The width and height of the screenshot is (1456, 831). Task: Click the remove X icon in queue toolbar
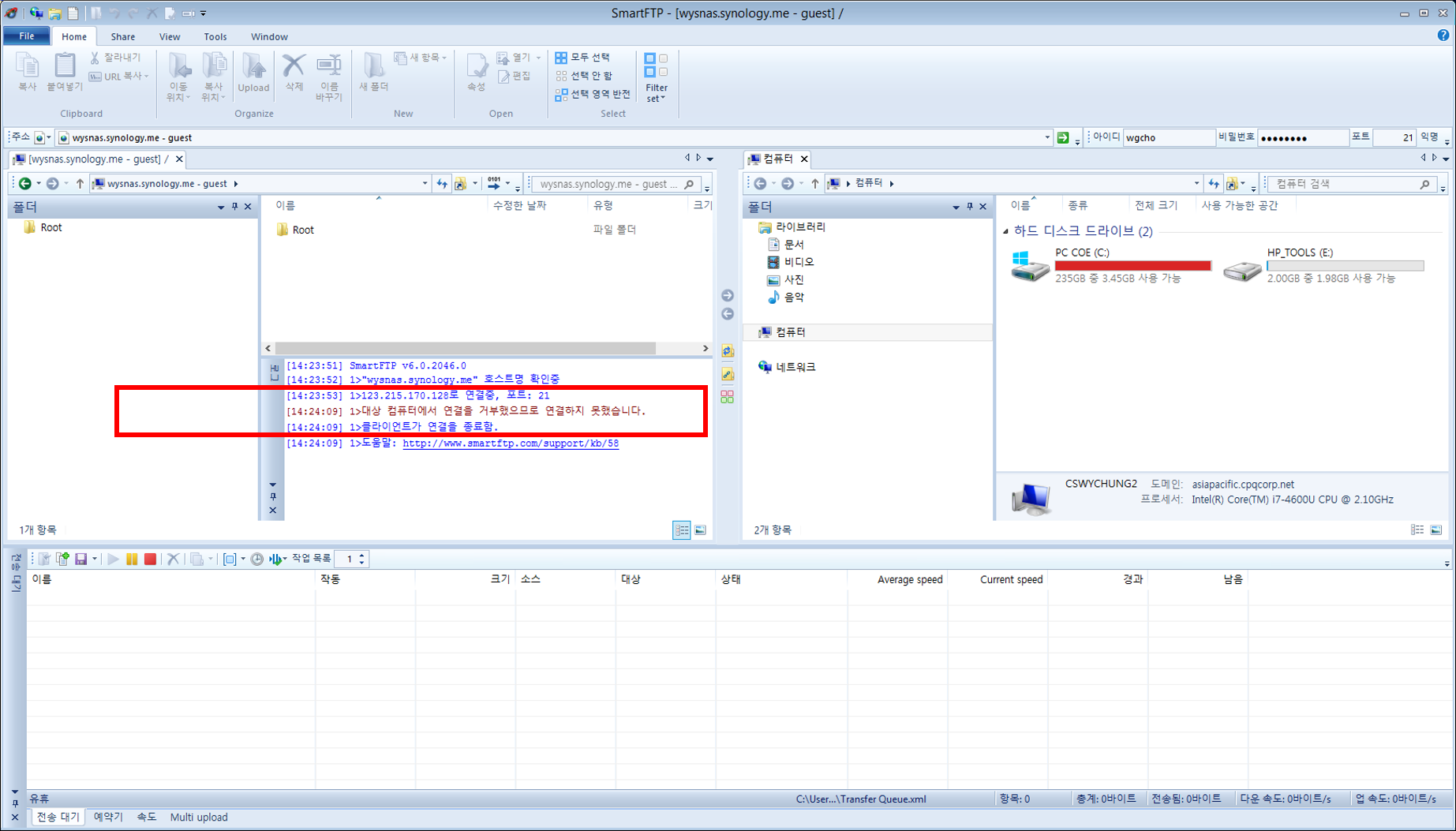point(173,559)
